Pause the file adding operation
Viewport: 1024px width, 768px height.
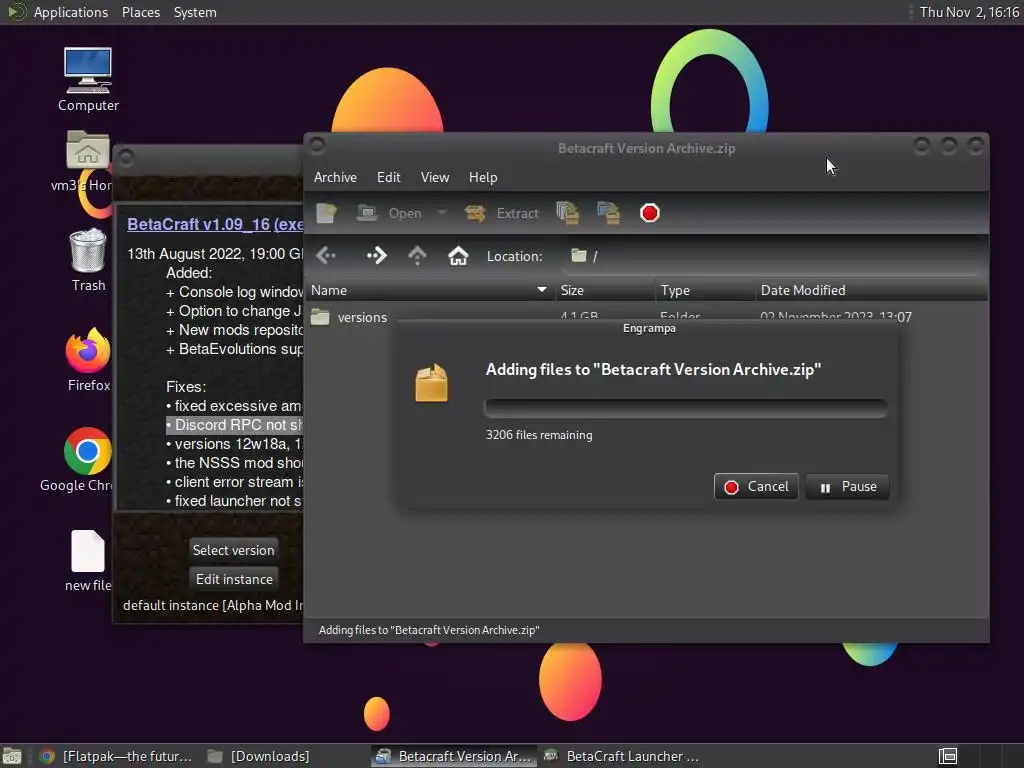tap(848, 487)
